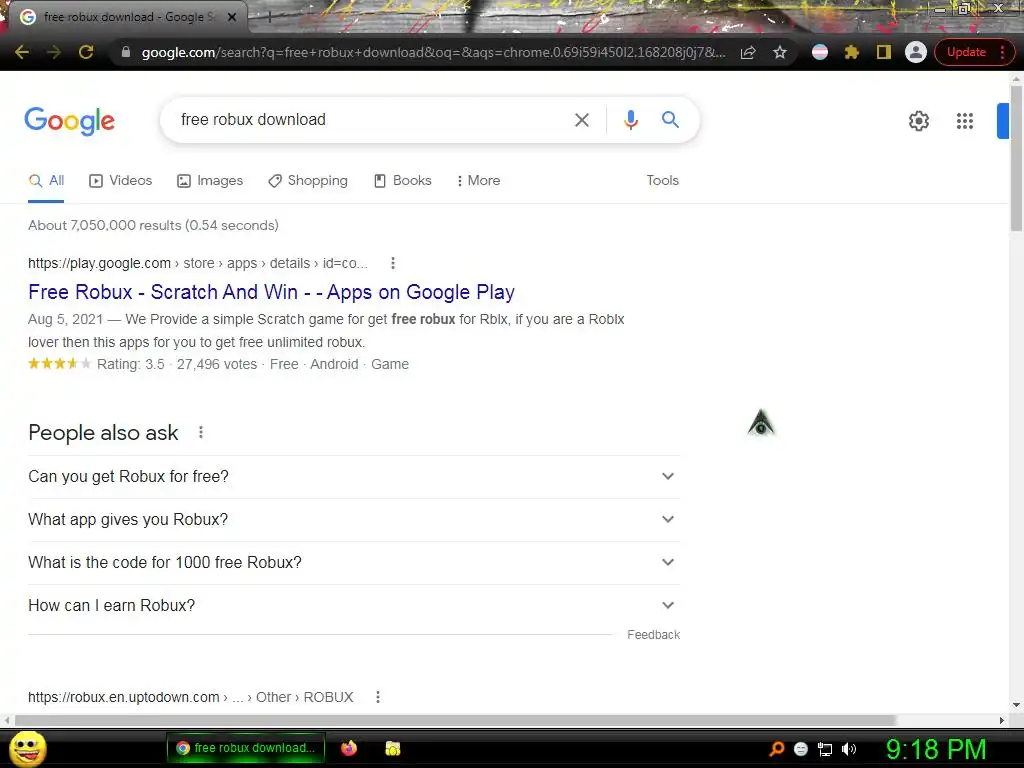The height and width of the screenshot is (768, 1024).
Task: Share this page via address bar icon
Action: pos(748,52)
